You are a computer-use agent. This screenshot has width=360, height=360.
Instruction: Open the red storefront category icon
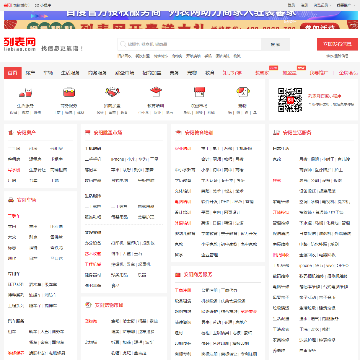pyautogui.click(x=199, y=92)
